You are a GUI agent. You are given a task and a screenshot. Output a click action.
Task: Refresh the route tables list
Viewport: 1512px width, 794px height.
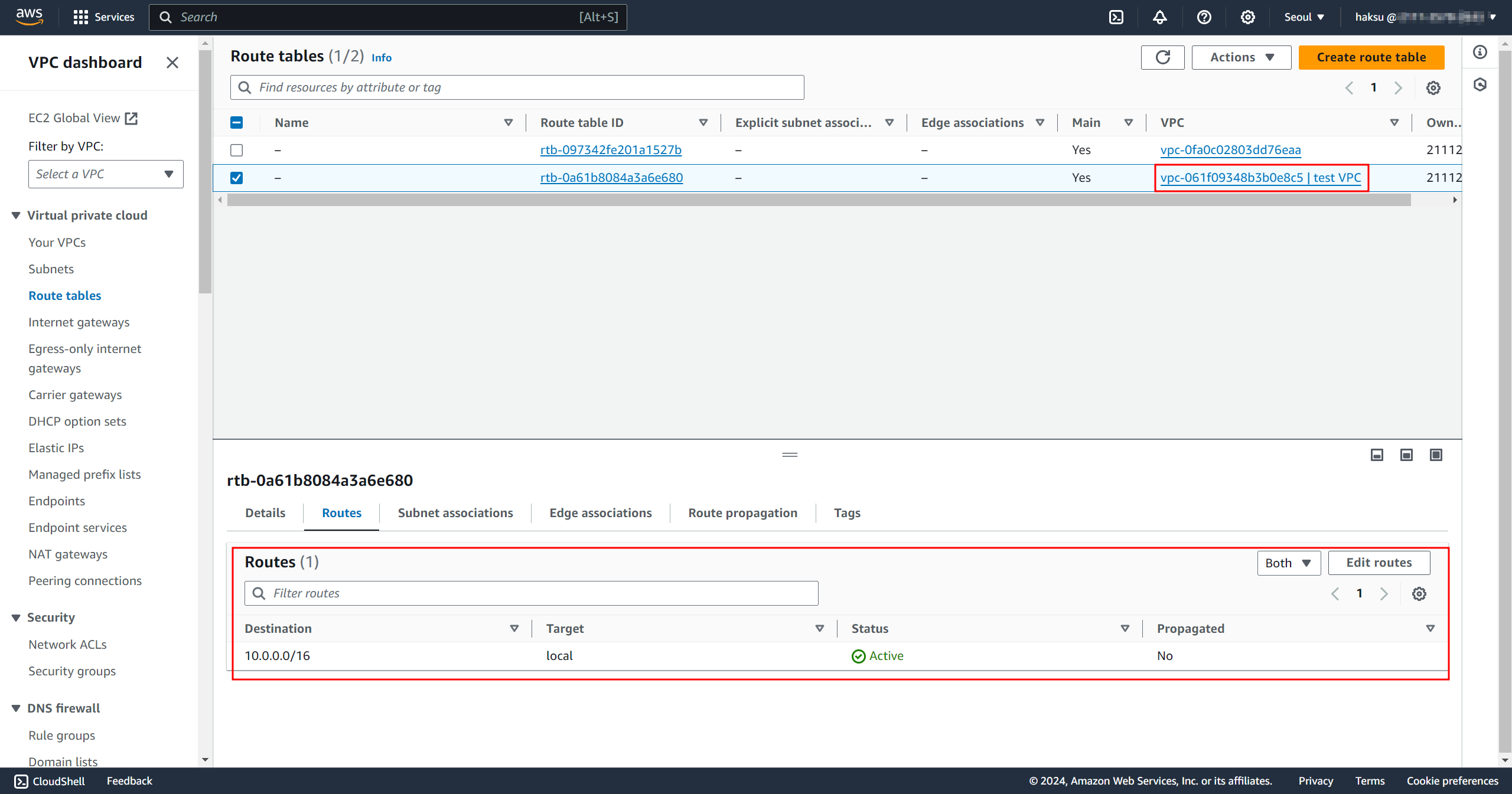1162,57
